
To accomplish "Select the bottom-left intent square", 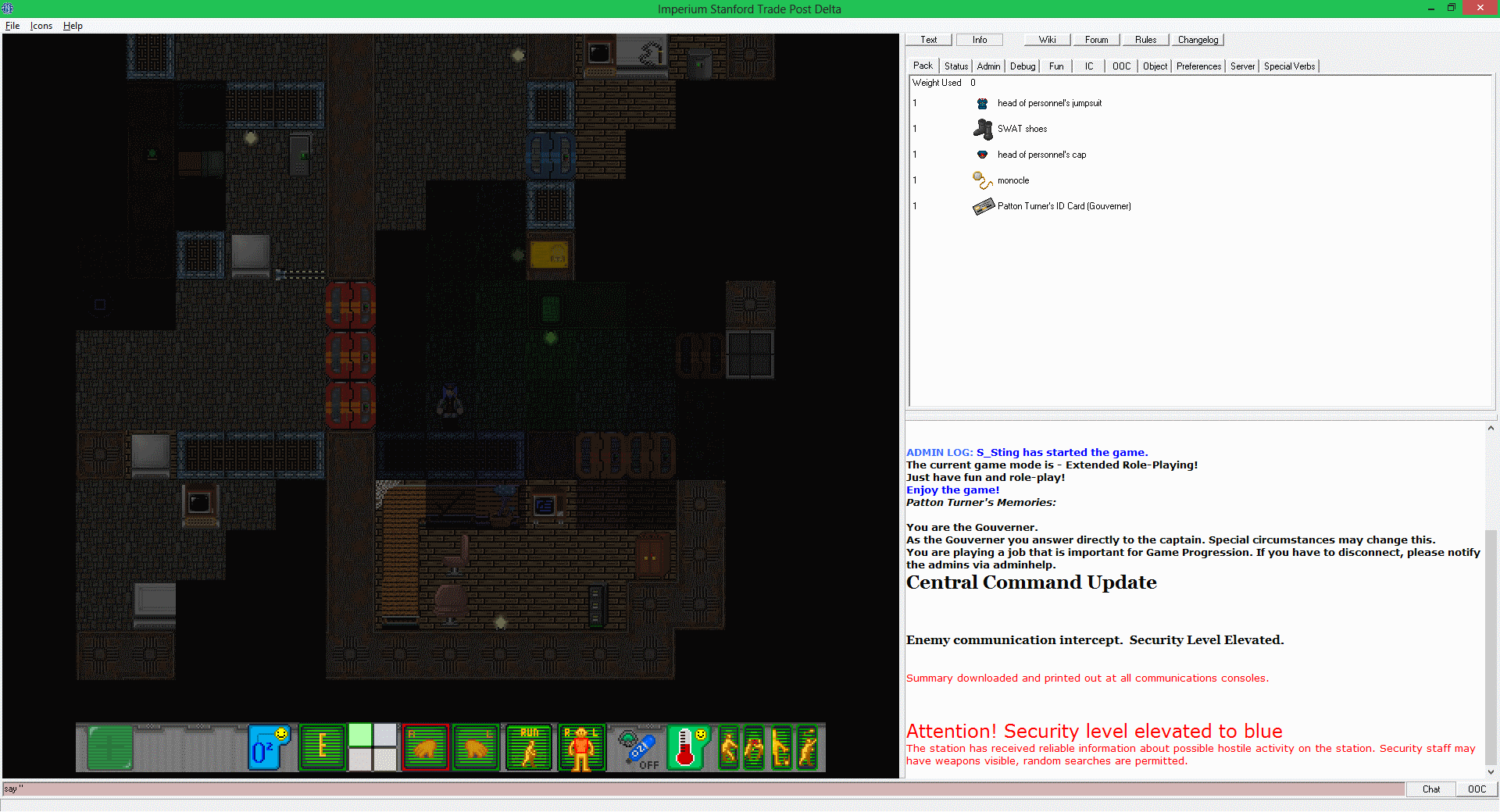I will pyautogui.click(x=360, y=760).
